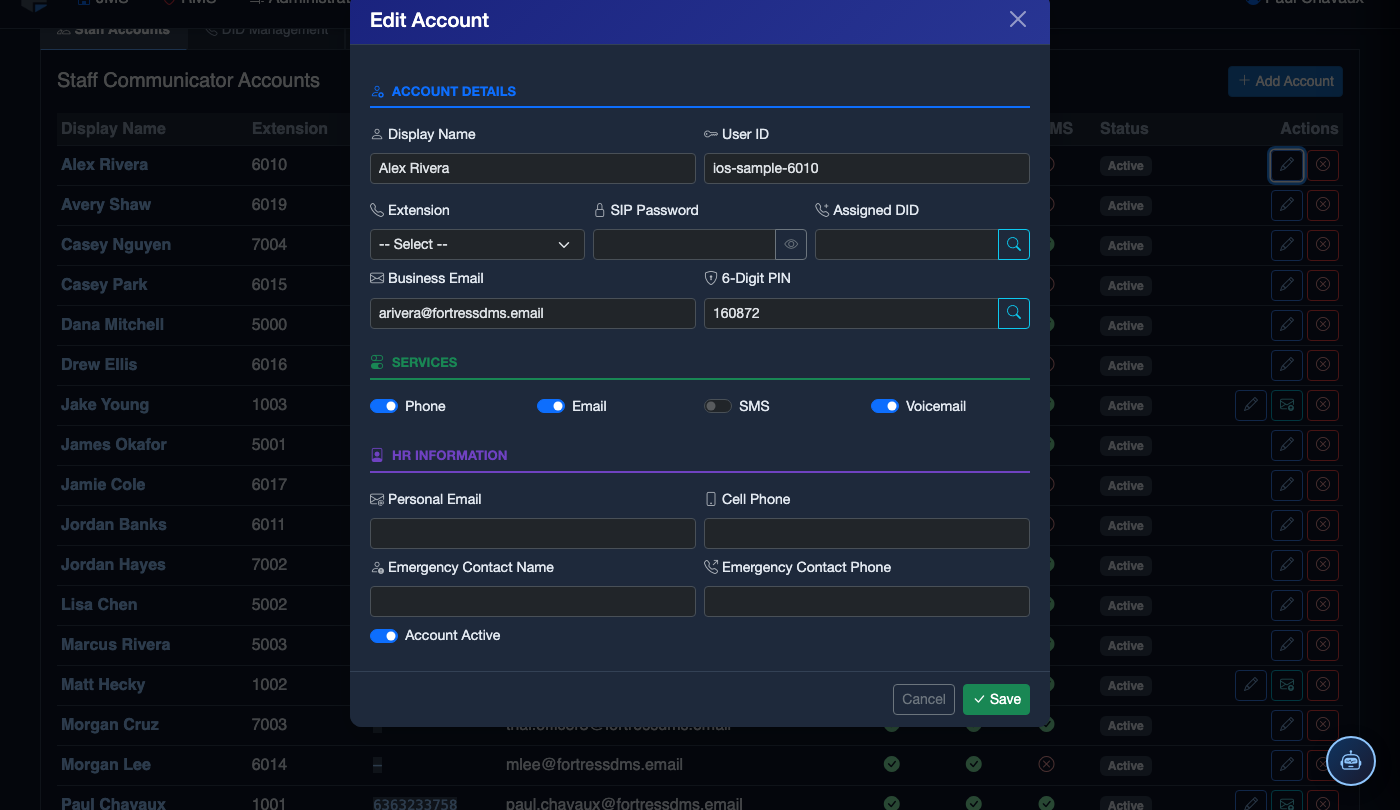Remove Dana Mitchell using the delete icon

tap(1323, 325)
